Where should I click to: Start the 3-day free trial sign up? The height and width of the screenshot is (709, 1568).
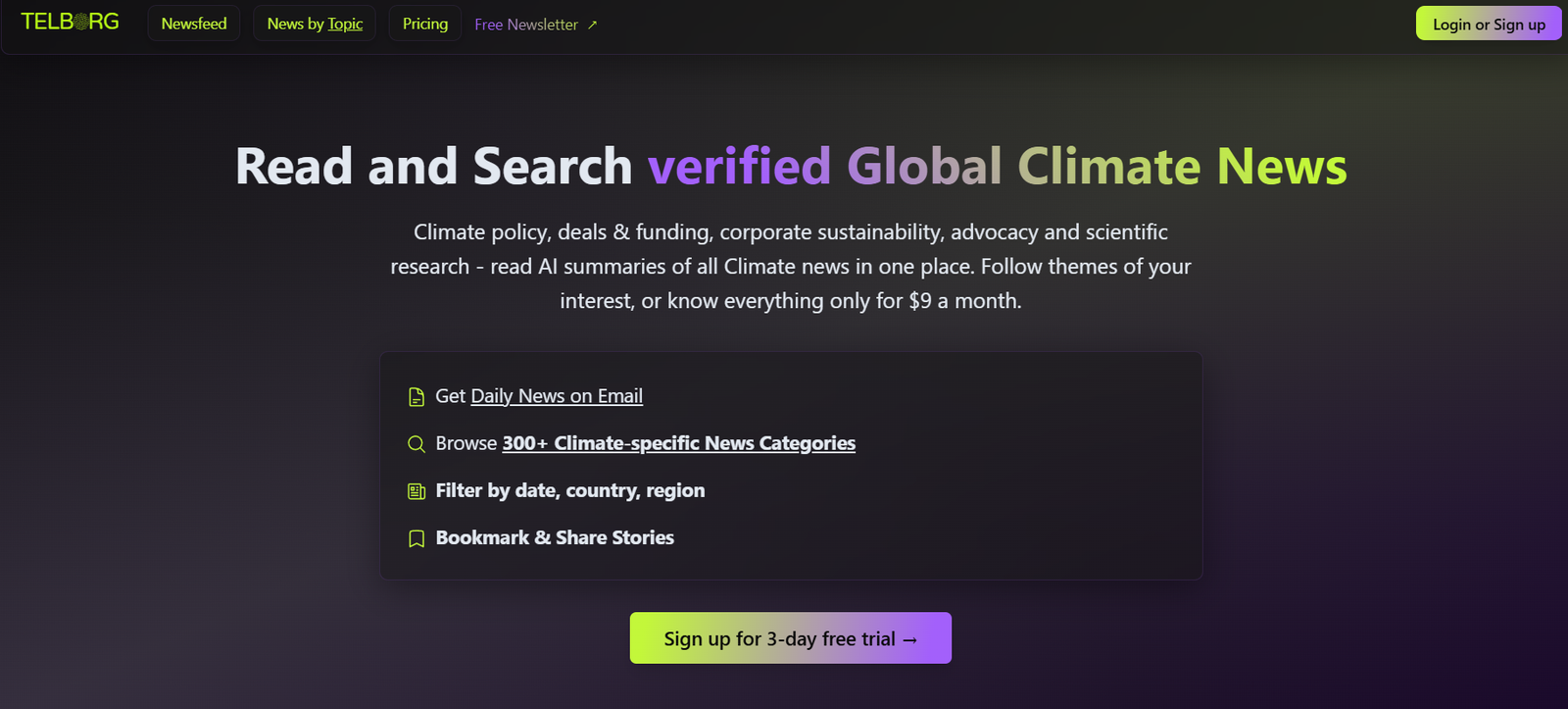[790, 638]
